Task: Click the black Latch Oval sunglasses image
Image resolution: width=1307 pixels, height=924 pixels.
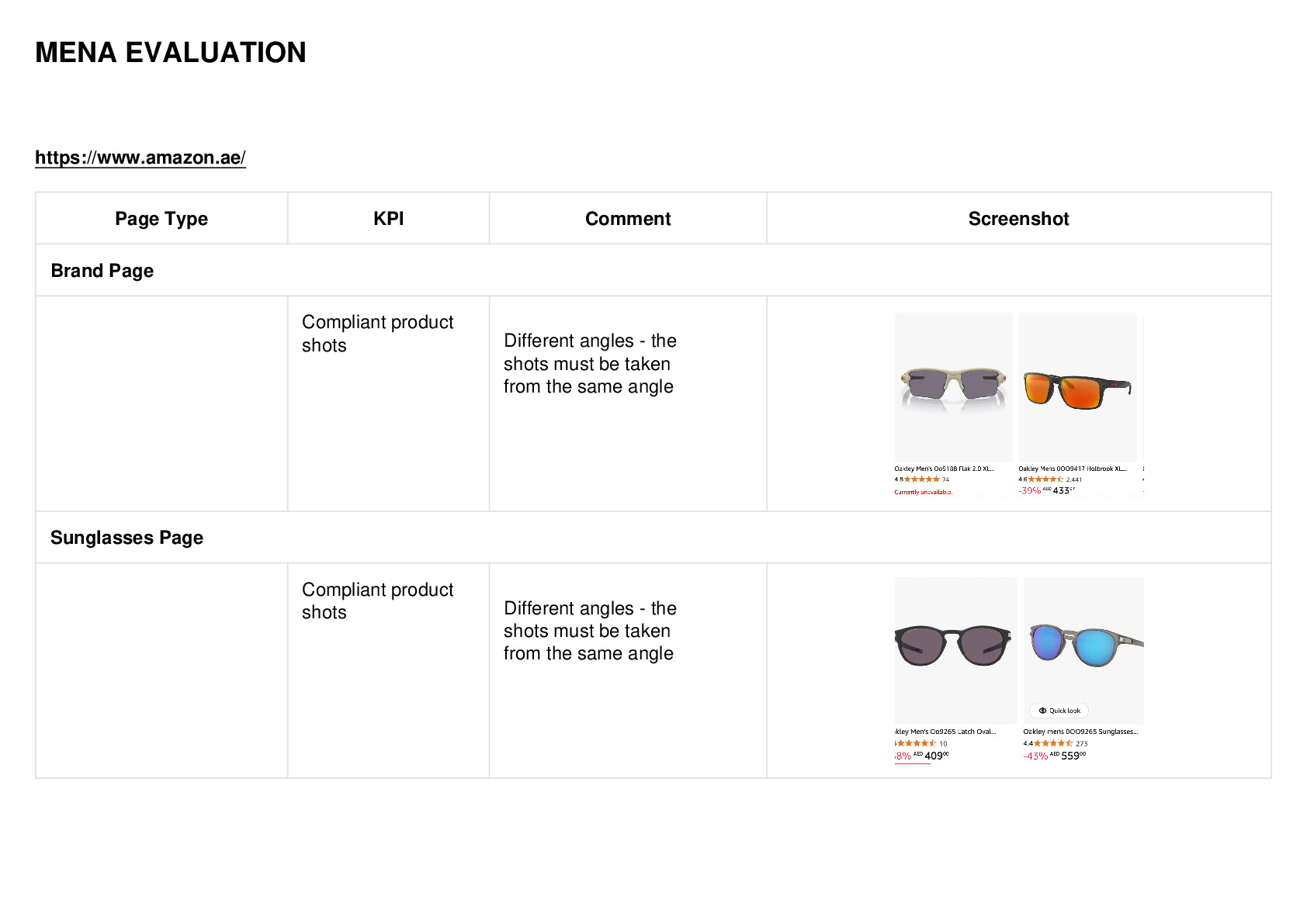Action: point(955,650)
